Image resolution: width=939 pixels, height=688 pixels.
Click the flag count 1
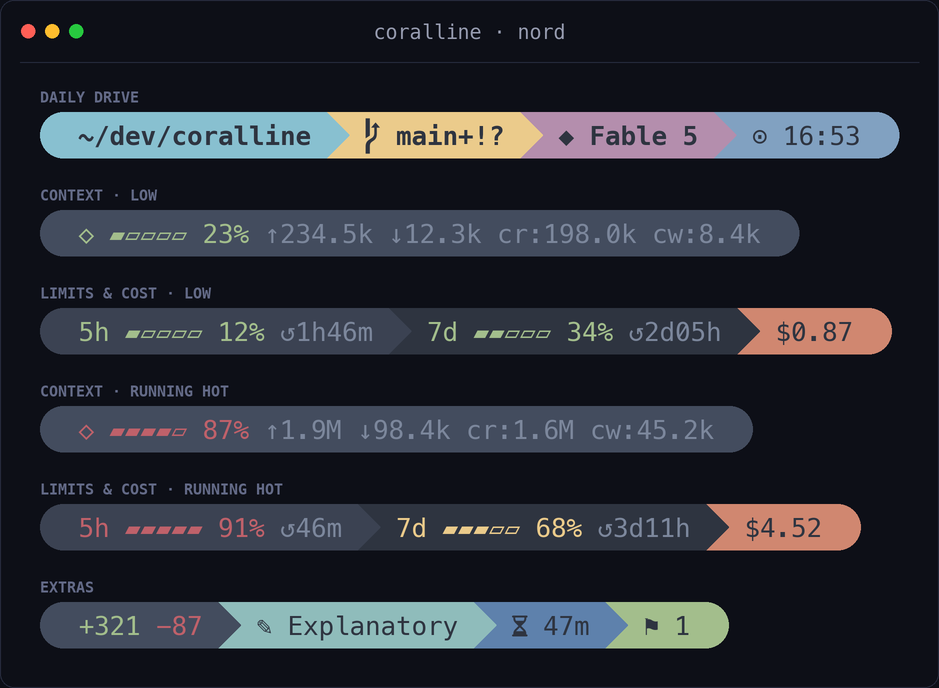tap(682, 626)
